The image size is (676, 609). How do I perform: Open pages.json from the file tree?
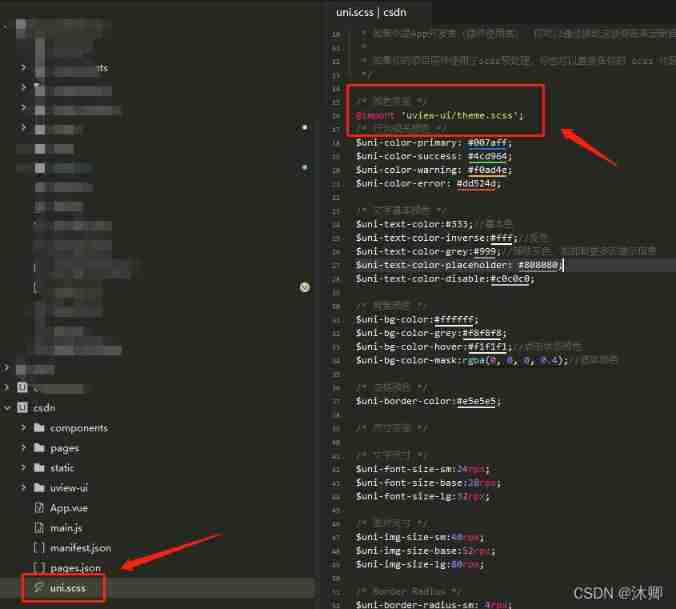pyautogui.click(x=75, y=568)
